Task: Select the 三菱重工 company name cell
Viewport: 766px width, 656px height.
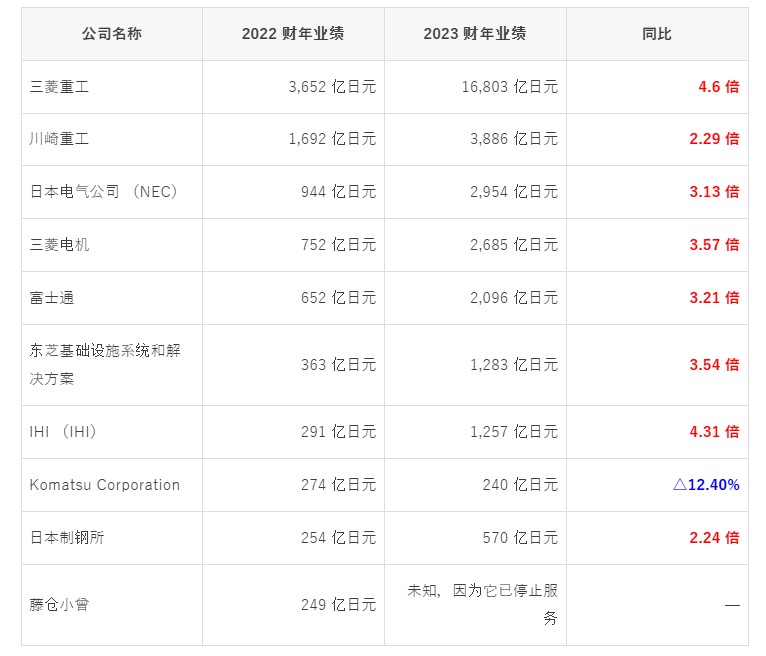Action: tap(112, 87)
